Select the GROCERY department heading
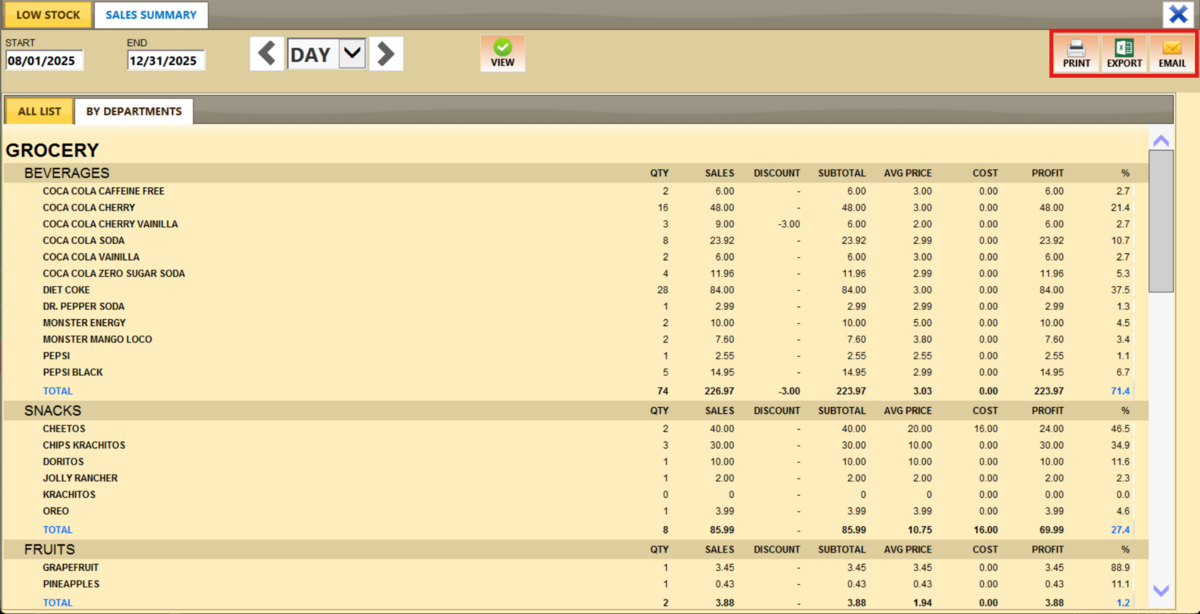Screen dimensions: 1200x614 coord(52,151)
